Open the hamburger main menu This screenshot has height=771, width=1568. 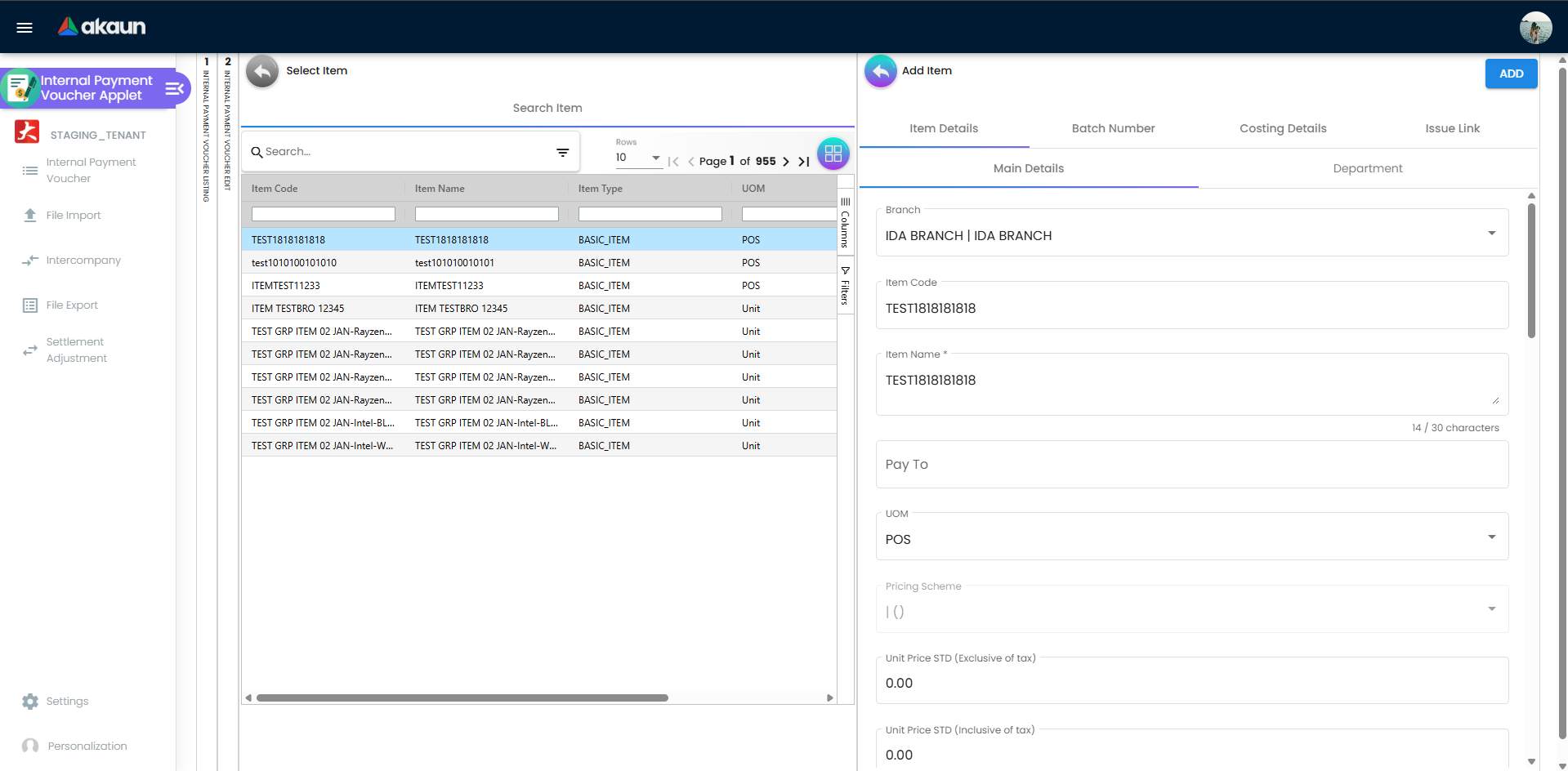(25, 28)
